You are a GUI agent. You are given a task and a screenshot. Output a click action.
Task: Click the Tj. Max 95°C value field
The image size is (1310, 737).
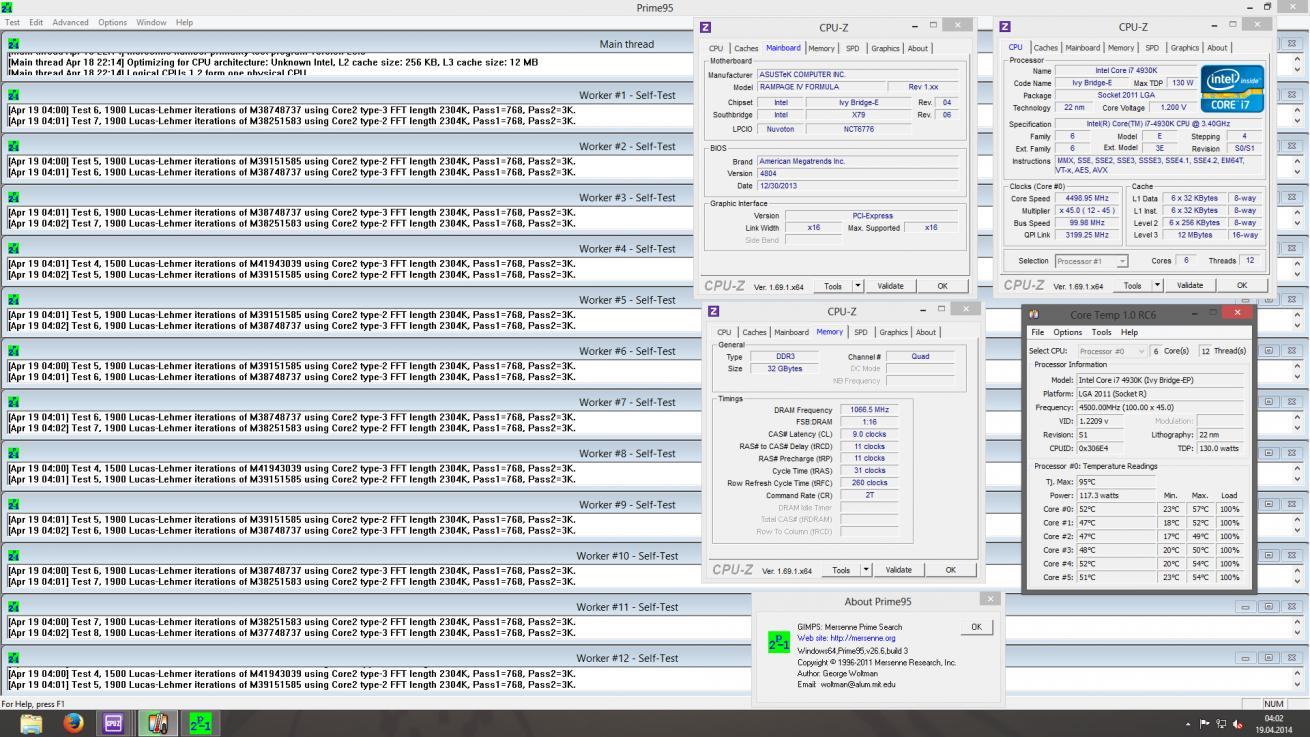coord(1118,482)
